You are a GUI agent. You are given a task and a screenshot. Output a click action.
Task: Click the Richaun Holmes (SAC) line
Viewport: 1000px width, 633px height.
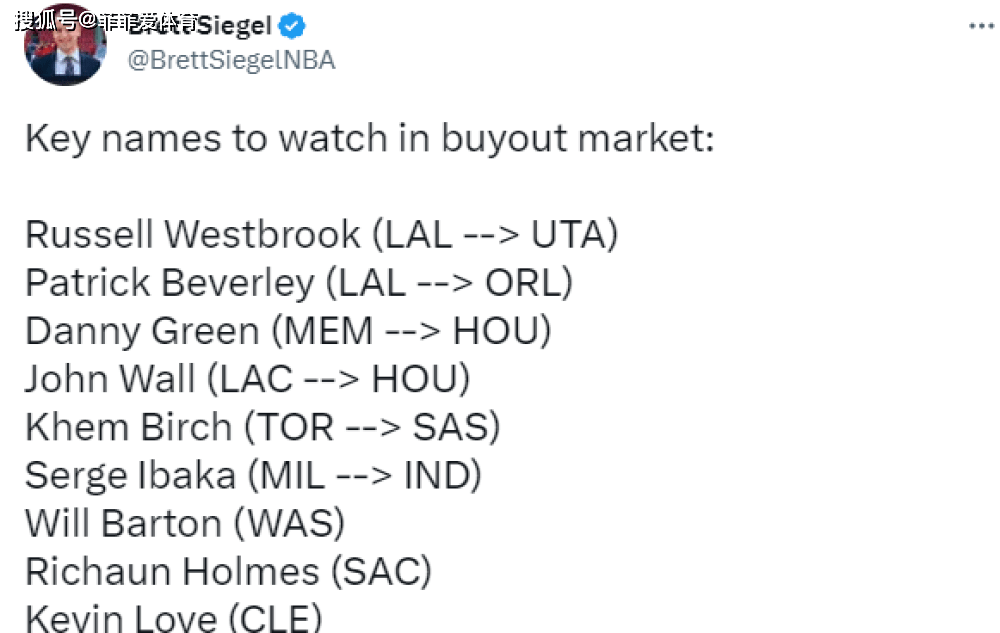point(228,572)
